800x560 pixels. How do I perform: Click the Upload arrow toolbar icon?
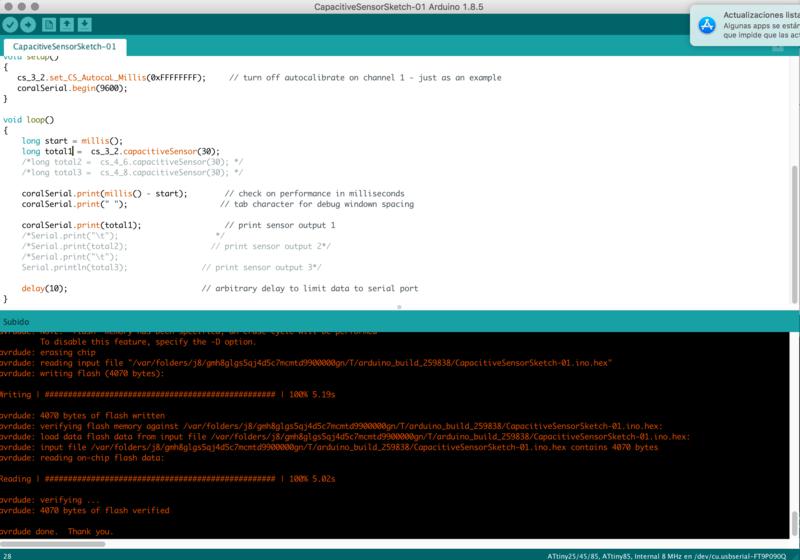28,24
